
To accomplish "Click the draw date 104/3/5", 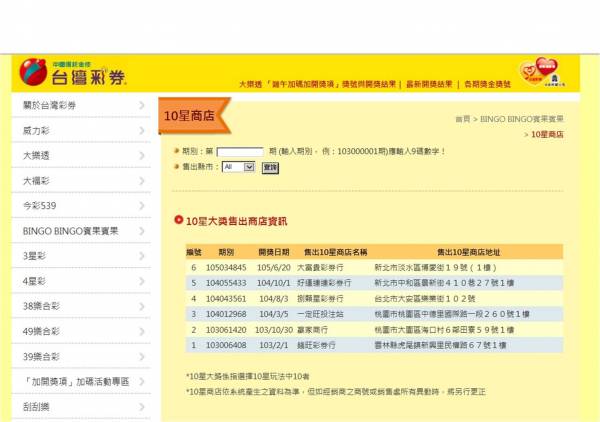I will (x=274, y=314).
